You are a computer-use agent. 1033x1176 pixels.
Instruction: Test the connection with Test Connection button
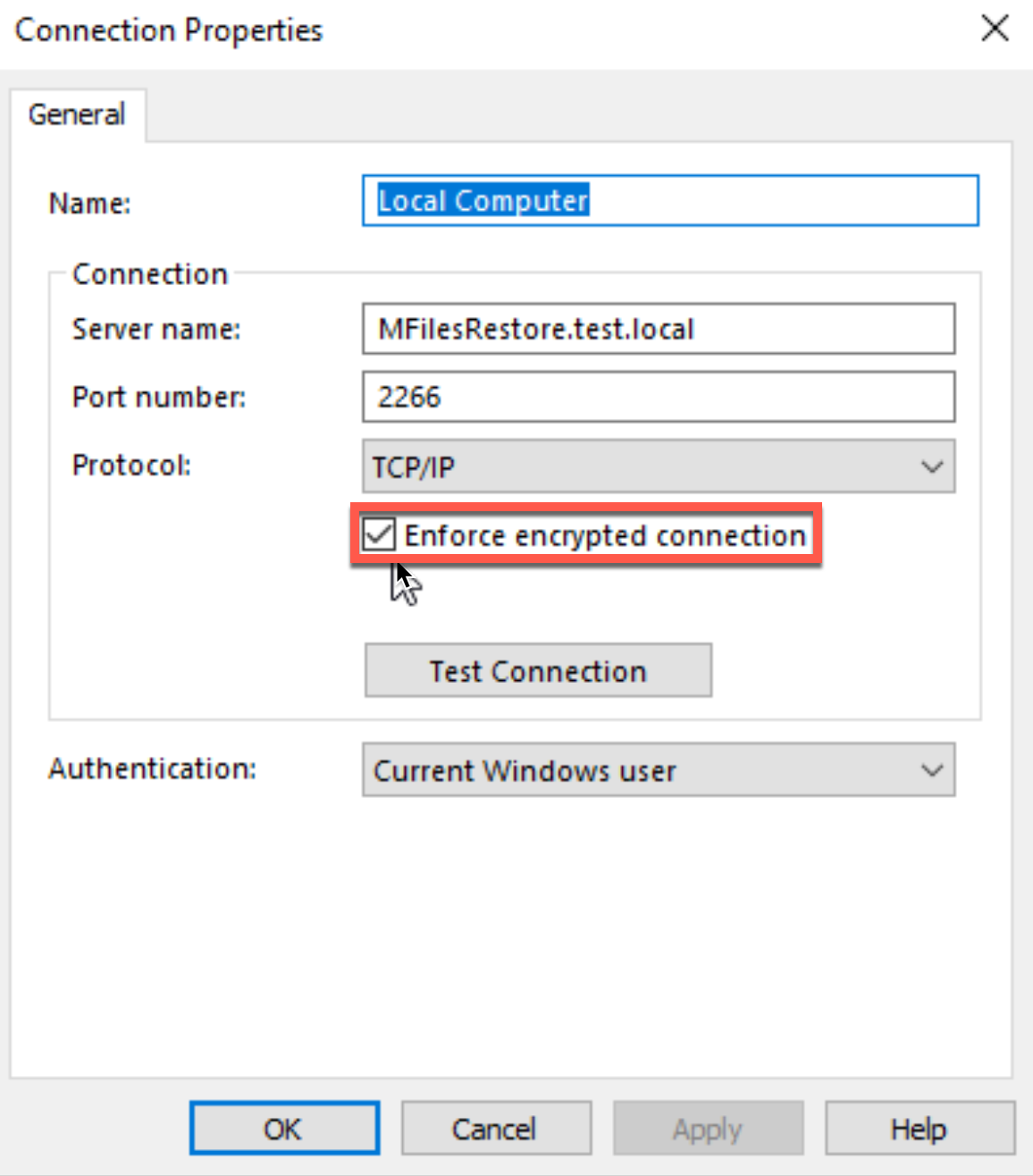tap(538, 670)
